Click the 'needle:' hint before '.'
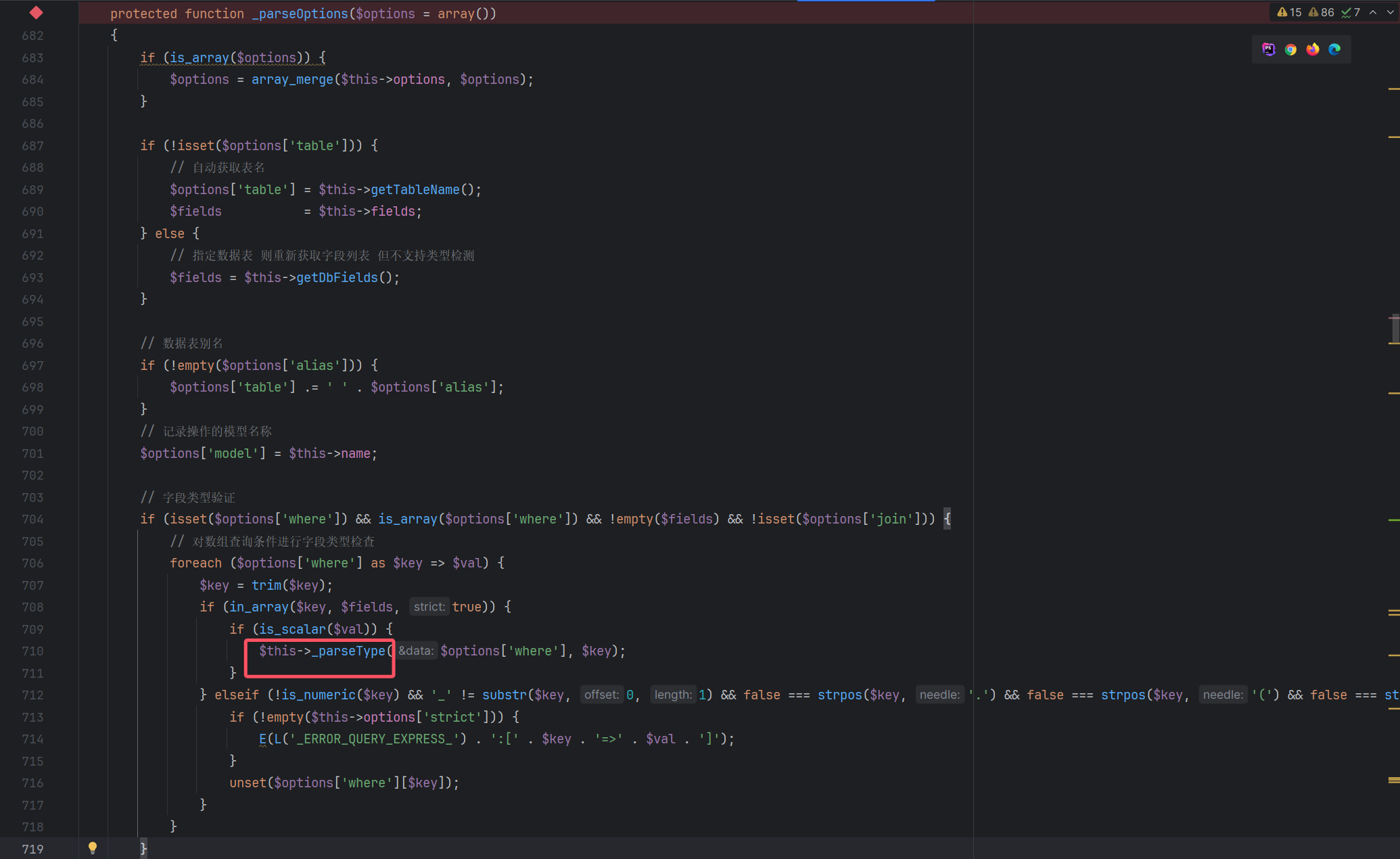 [x=939, y=695]
